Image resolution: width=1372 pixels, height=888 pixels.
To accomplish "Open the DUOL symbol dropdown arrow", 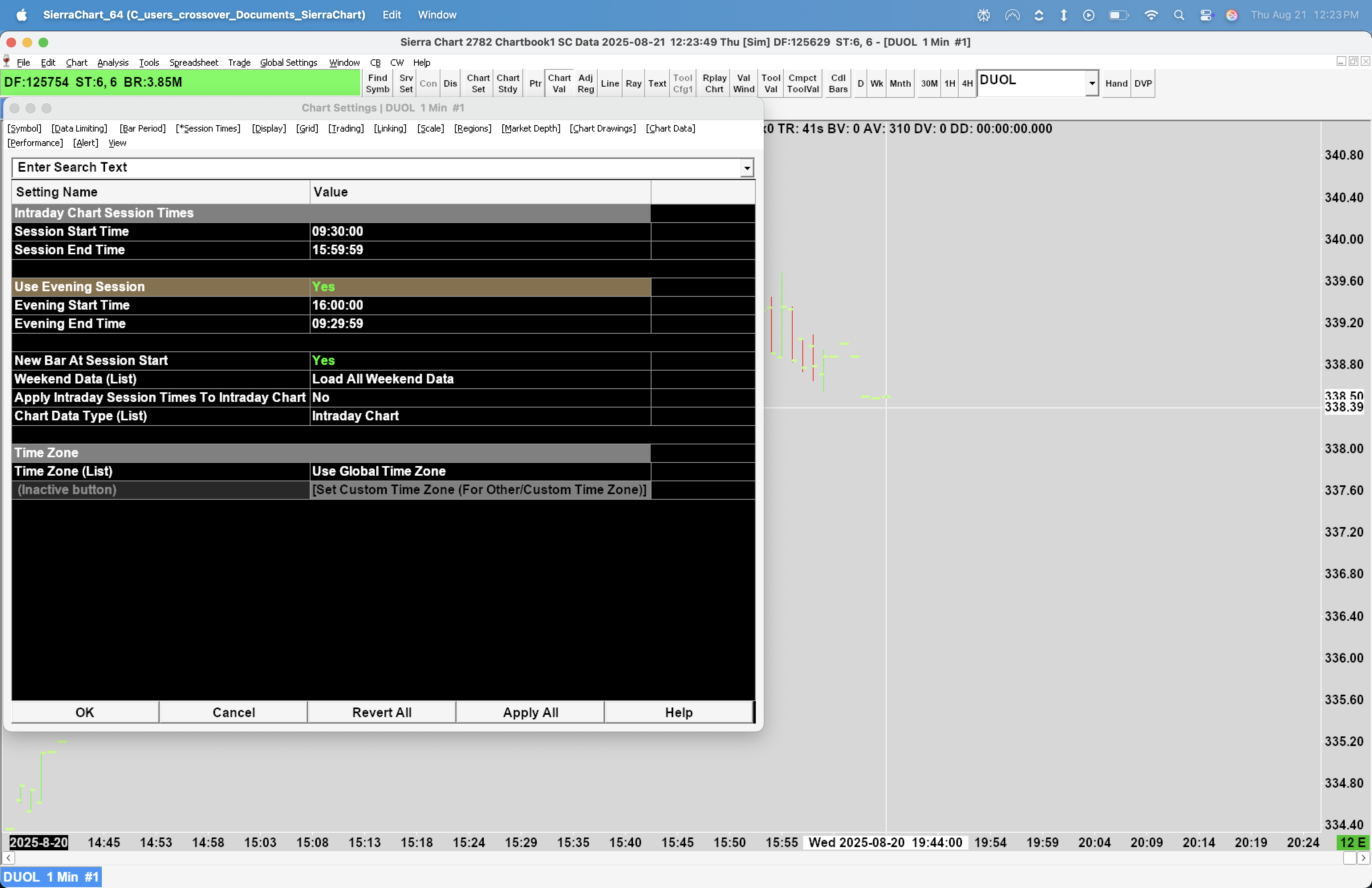I will [1091, 83].
